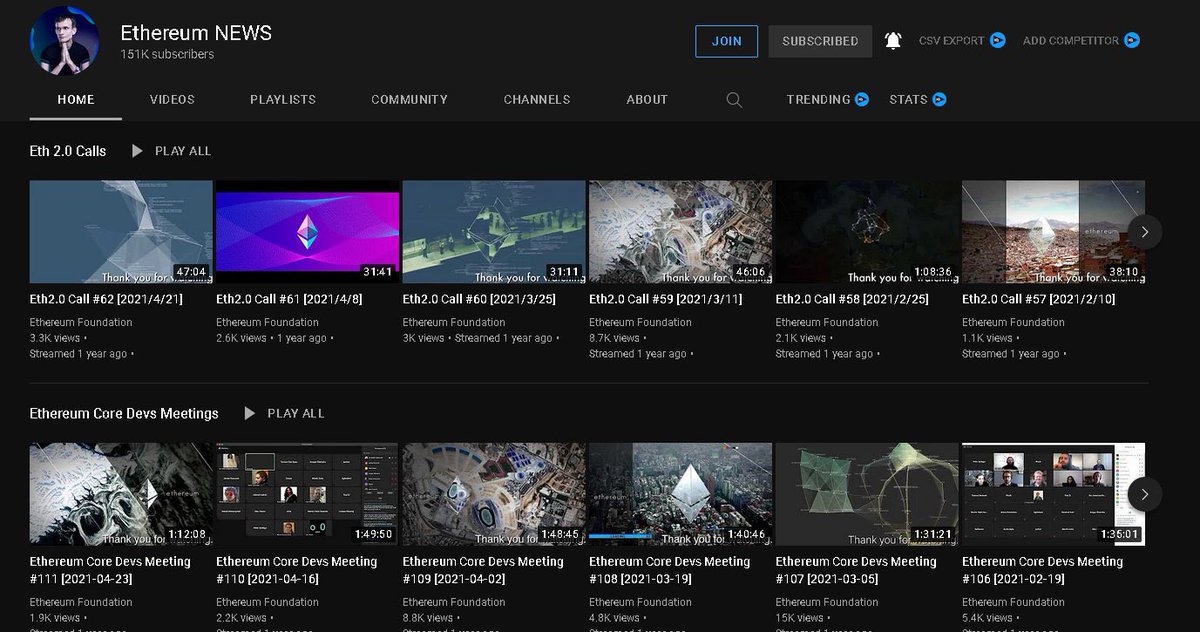Click the CSV EXPORT text
Viewport: 1200px width, 632px height.
(952, 41)
